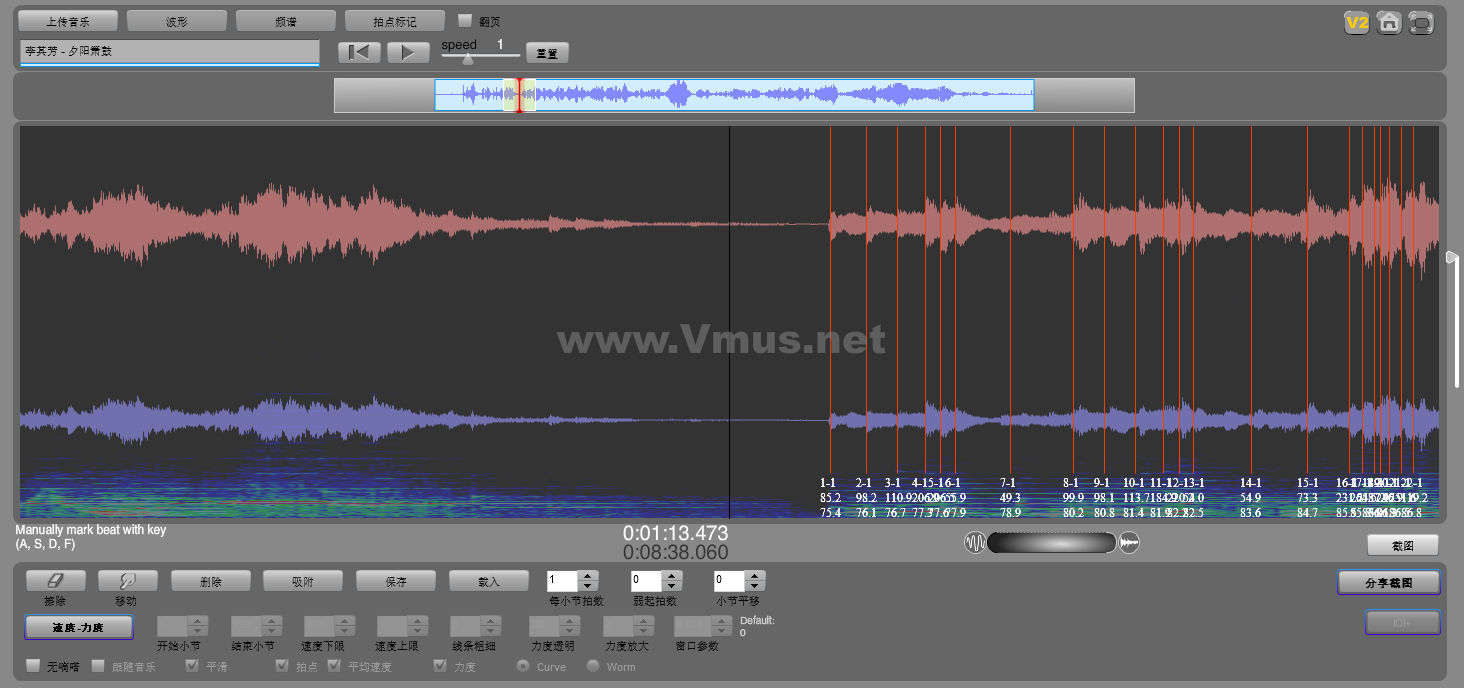Click the 上传音乐 upload button

(69, 21)
